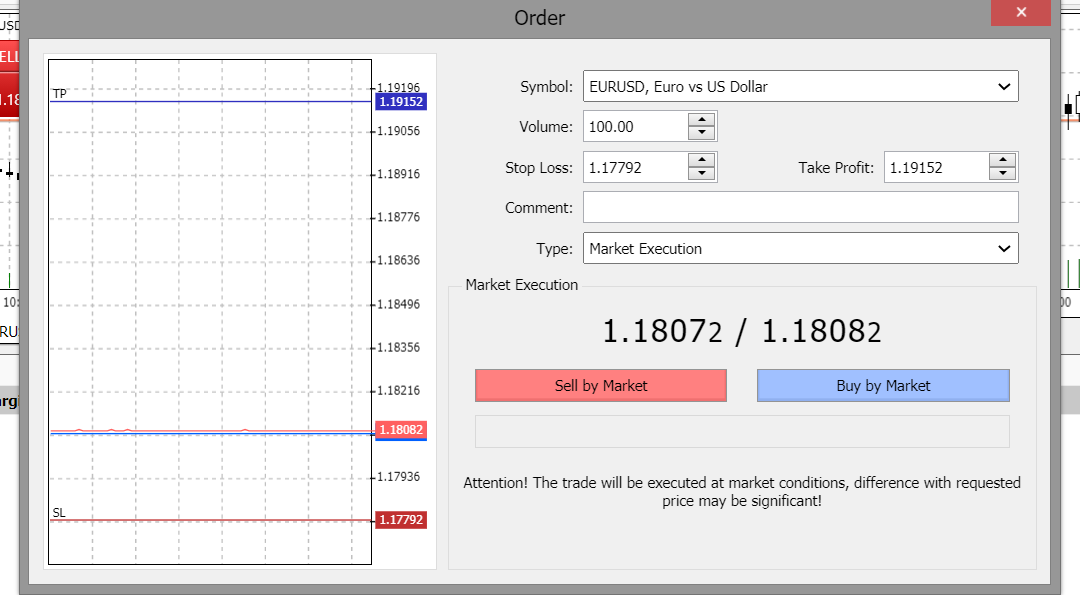This screenshot has height=595, width=1080.
Task: Click the TP line on the tick chart
Action: pos(200,101)
